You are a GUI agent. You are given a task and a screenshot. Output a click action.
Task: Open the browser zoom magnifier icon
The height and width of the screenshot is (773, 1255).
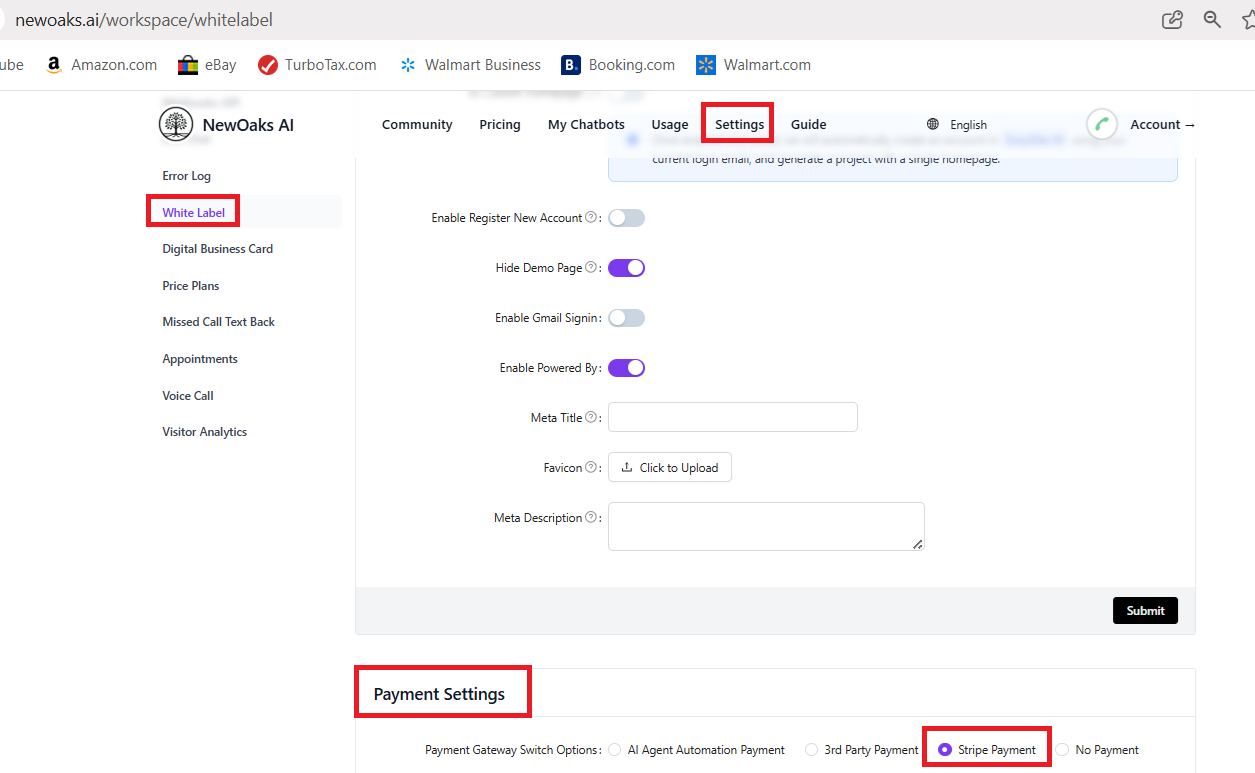click(x=1212, y=20)
